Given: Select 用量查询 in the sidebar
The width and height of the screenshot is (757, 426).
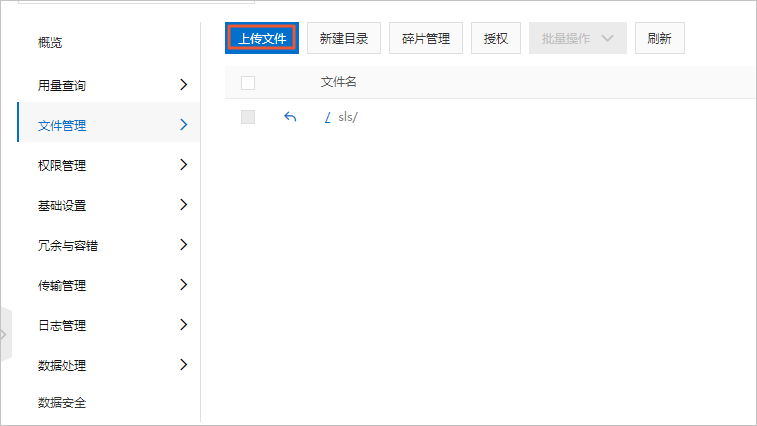Looking at the screenshot, I should pos(62,85).
